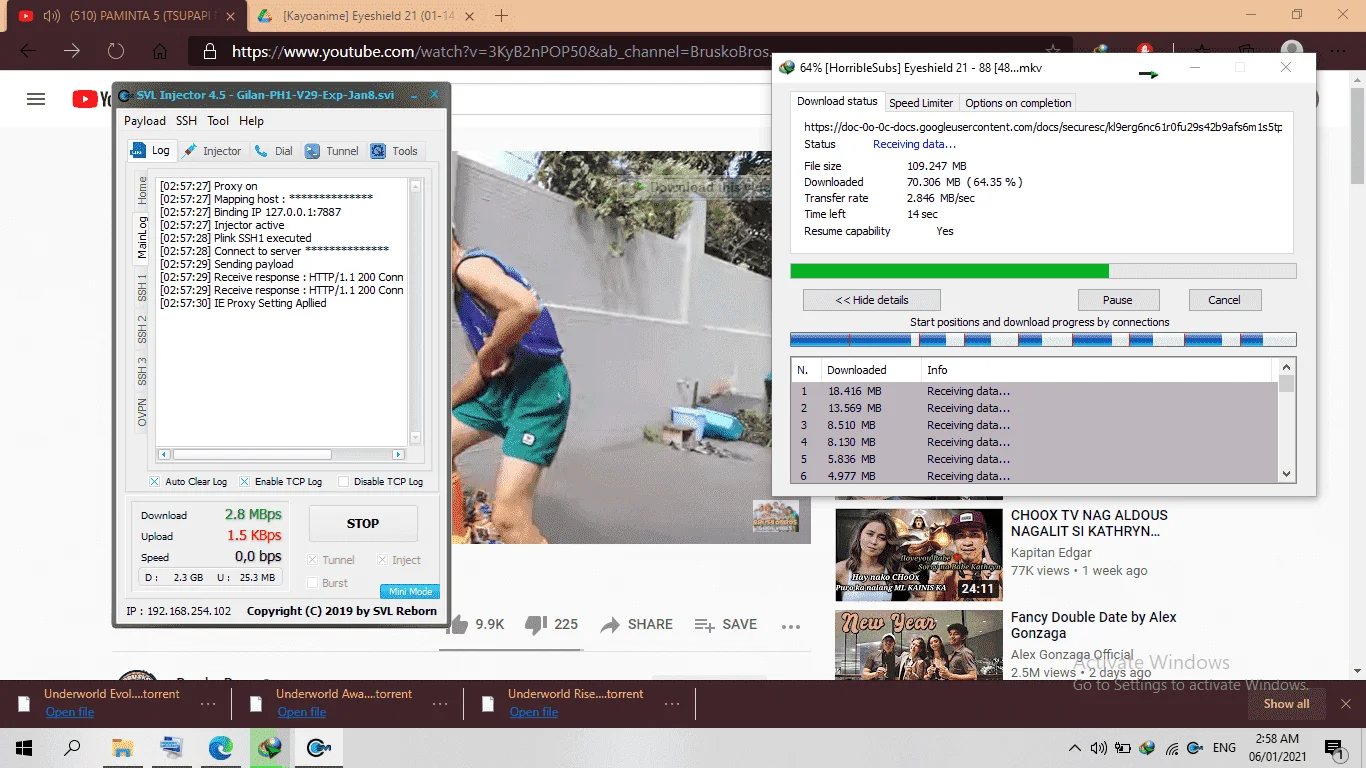1366x768 pixels.
Task: Click the STOP button in SVL Injector
Action: [x=363, y=523]
